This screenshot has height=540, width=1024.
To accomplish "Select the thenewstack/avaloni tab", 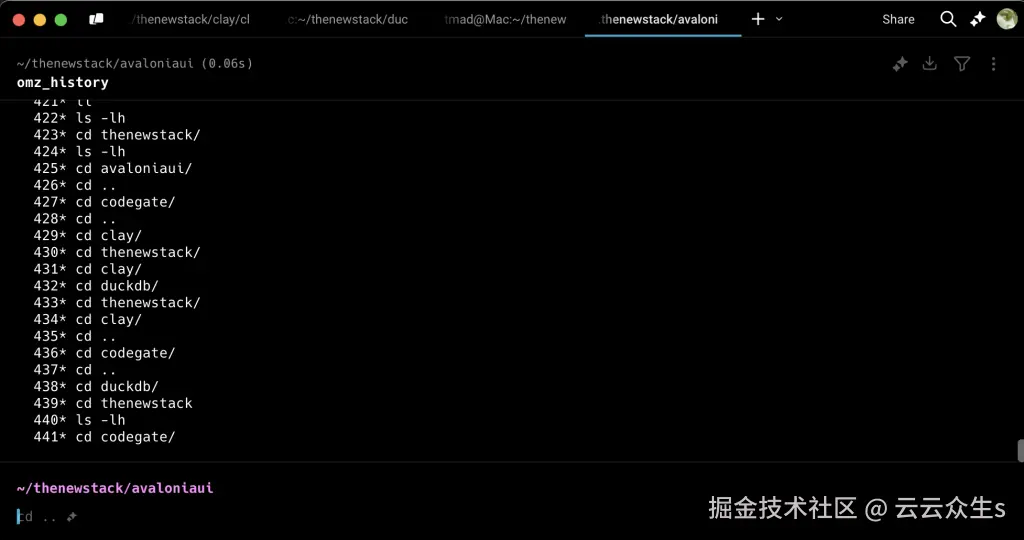I will point(663,20).
